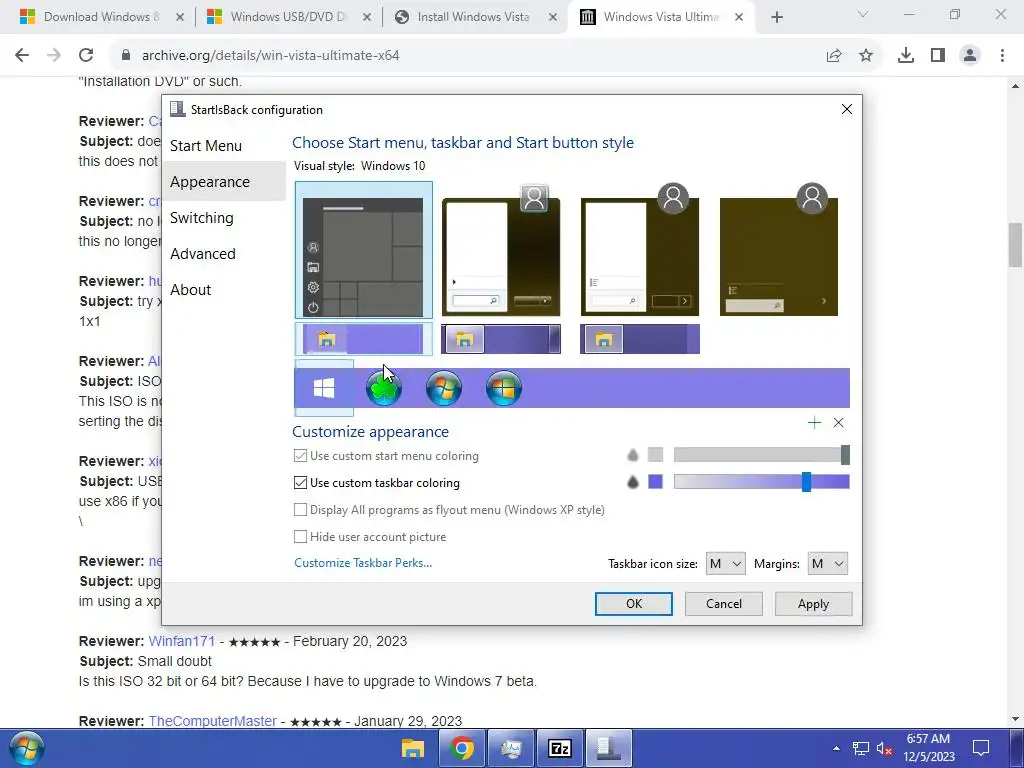Select the Windows 7 glass start menu thumbnail
This screenshot has height=768, width=1024.
click(501, 250)
